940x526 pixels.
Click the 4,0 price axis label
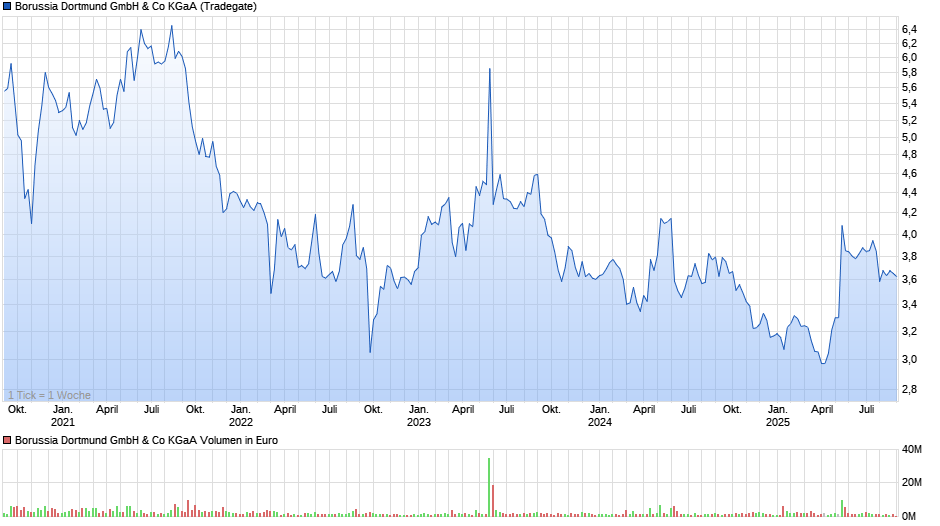(x=909, y=235)
